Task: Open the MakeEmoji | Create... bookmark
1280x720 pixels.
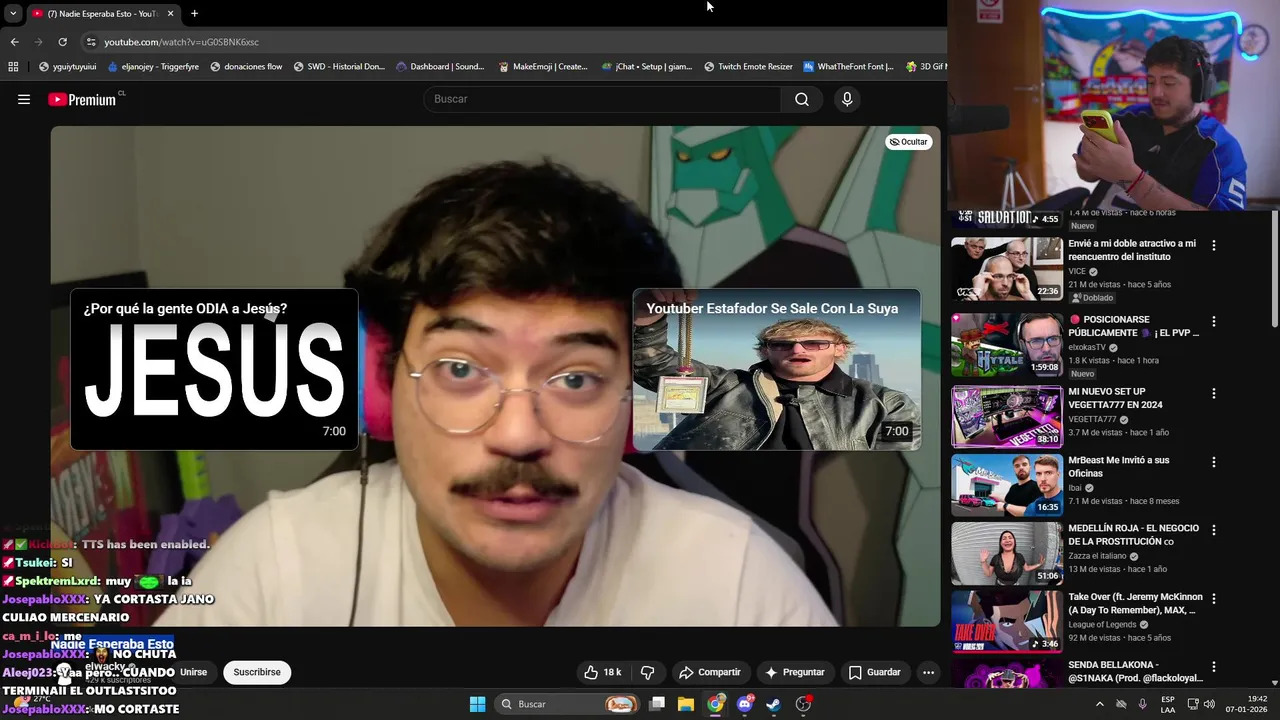Action: tap(543, 67)
